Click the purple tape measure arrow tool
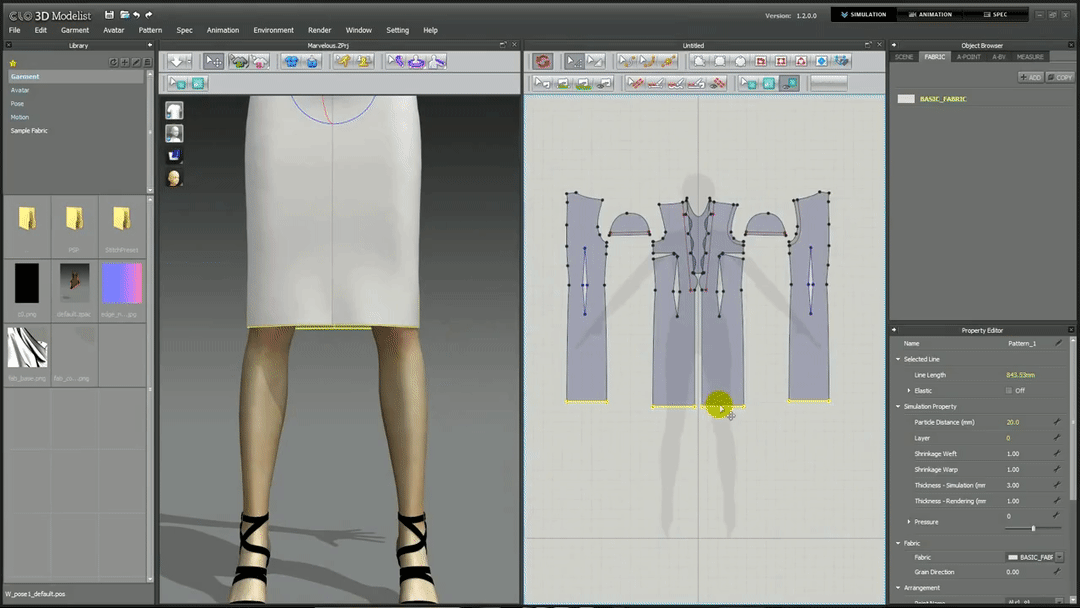The width and height of the screenshot is (1080, 608). coord(395,61)
